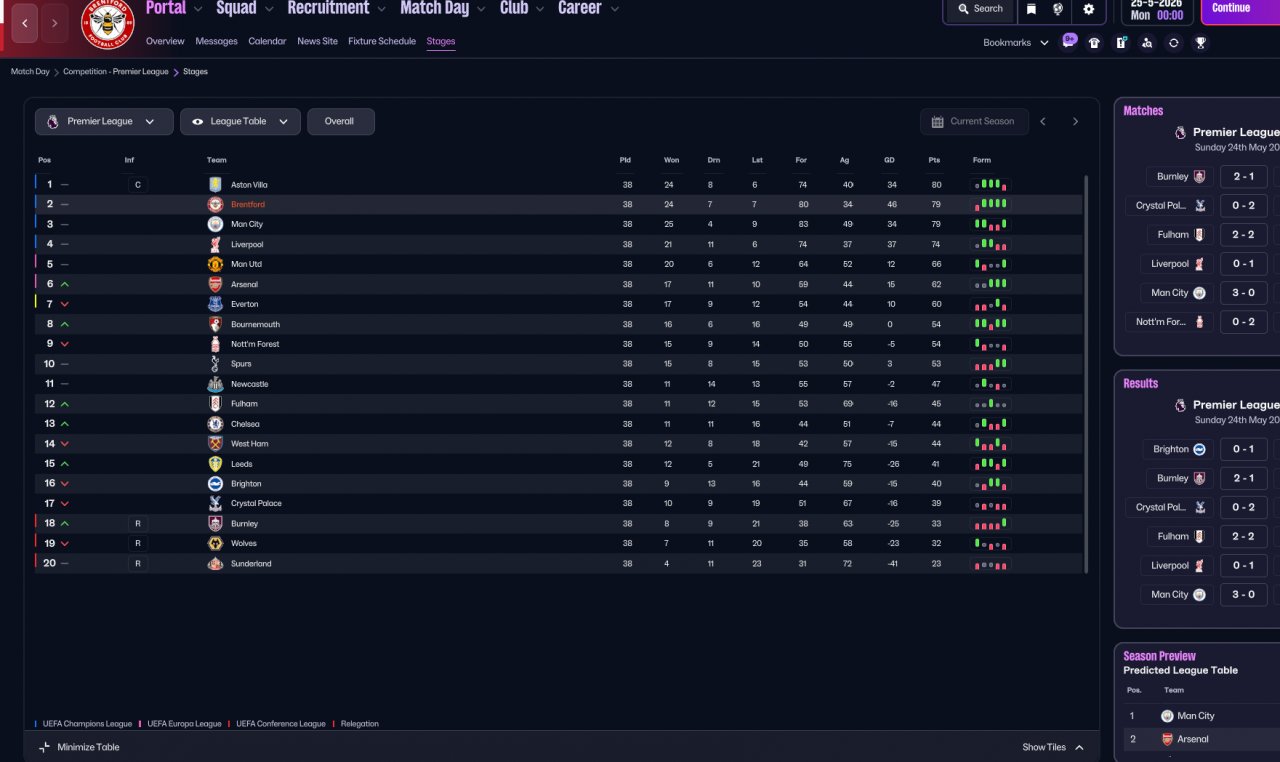
Task: Click the Man Utd crest in the table
Action: [x=215, y=264]
